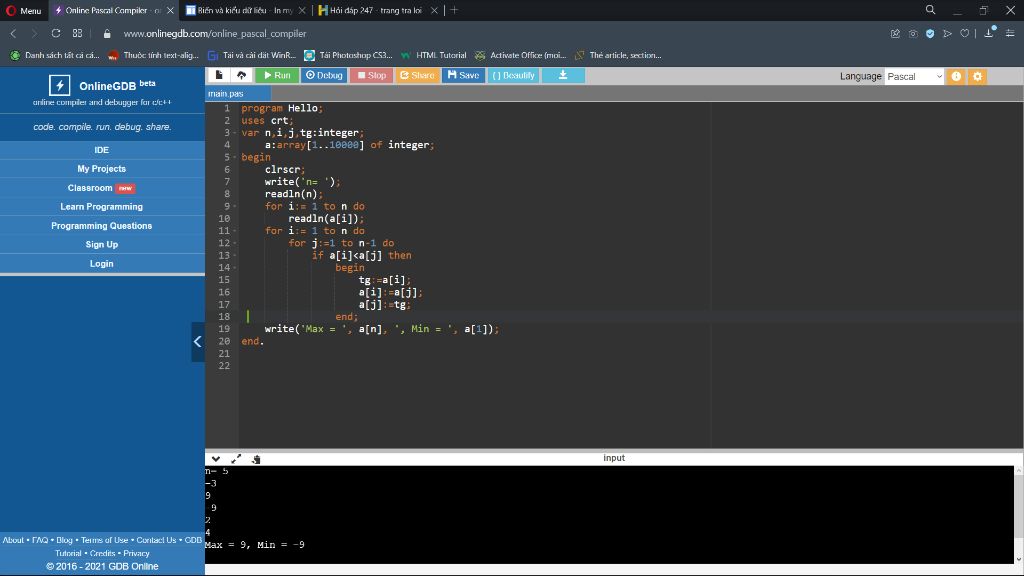Viewport: 1024px width, 576px height.
Task: Click the blue ad blocker shield icon
Action: [930, 33]
